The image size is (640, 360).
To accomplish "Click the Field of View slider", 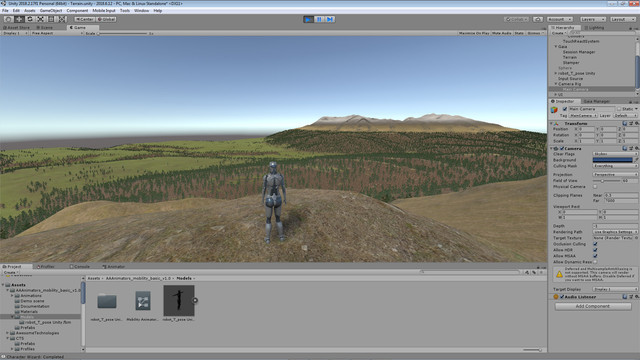I will [x=607, y=180].
